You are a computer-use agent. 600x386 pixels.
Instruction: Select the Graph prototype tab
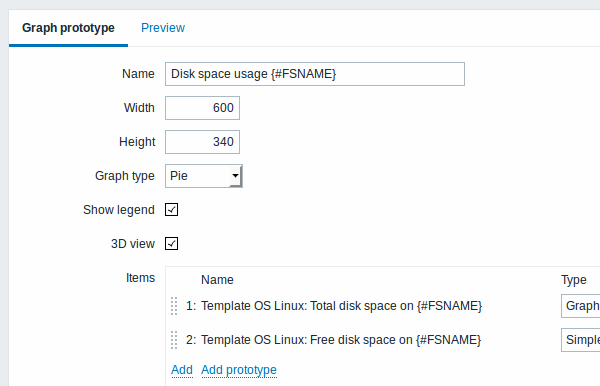(x=68, y=28)
